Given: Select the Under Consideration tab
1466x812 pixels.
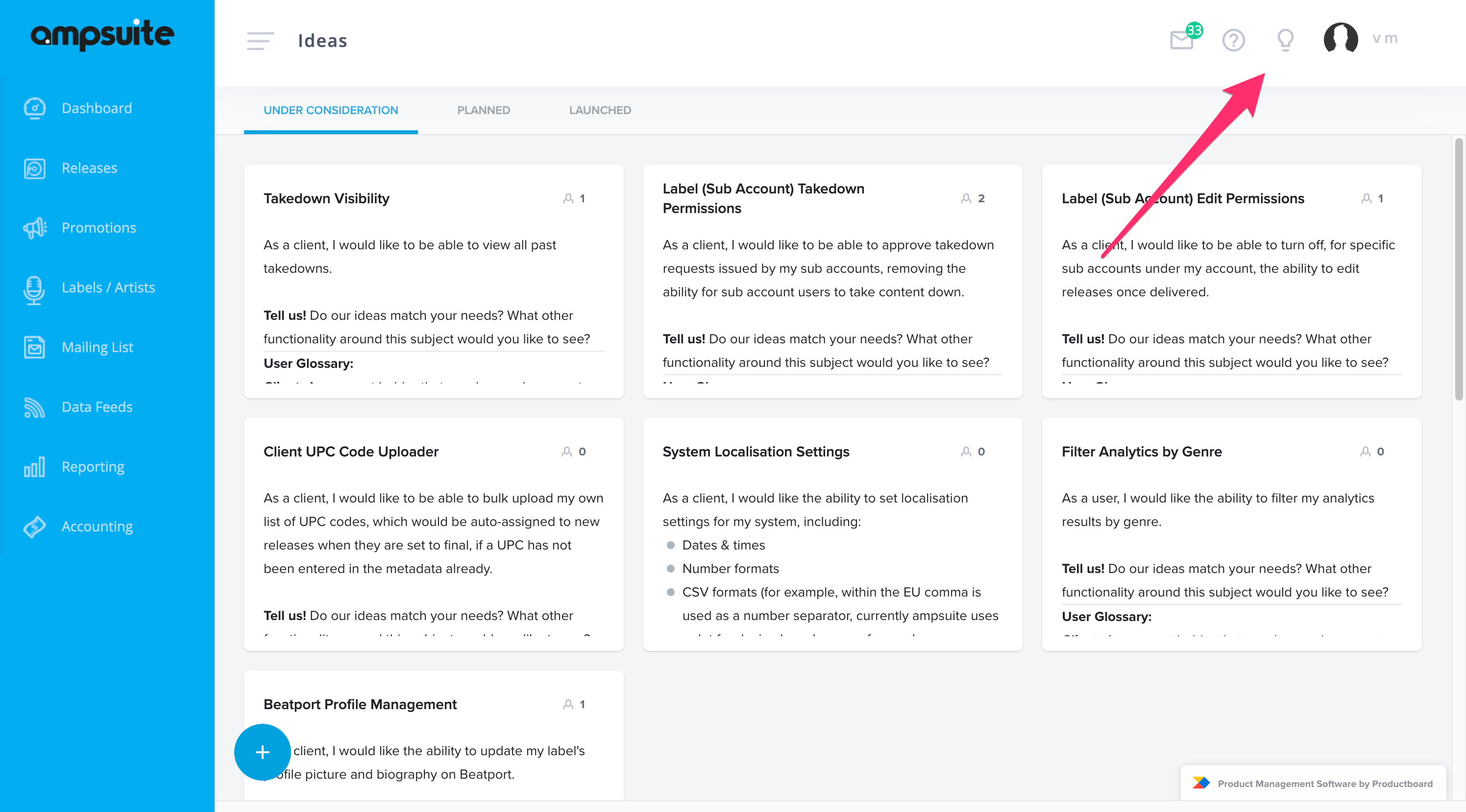Looking at the screenshot, I should 331,110.
